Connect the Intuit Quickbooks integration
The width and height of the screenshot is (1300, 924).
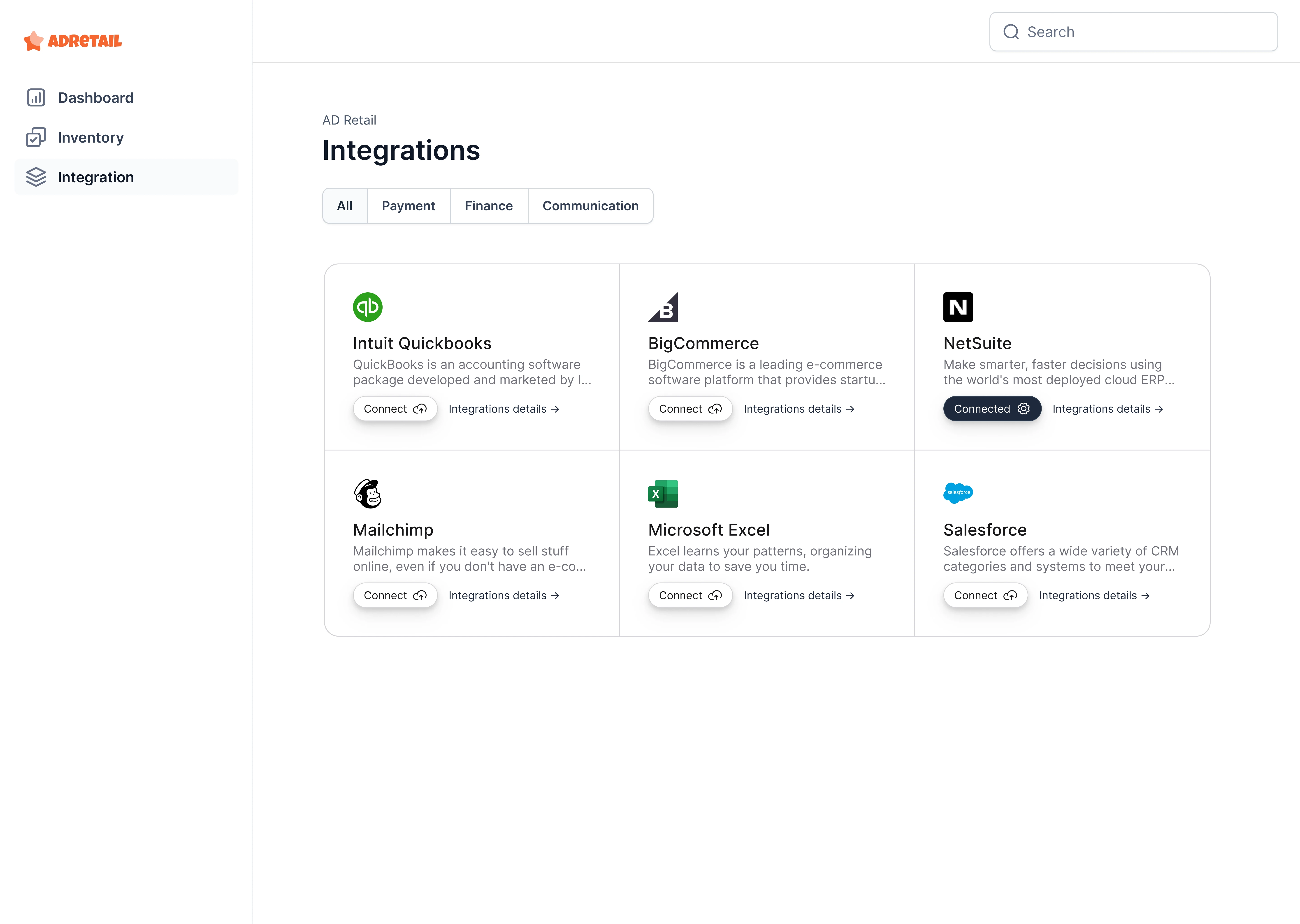(395, 409)
